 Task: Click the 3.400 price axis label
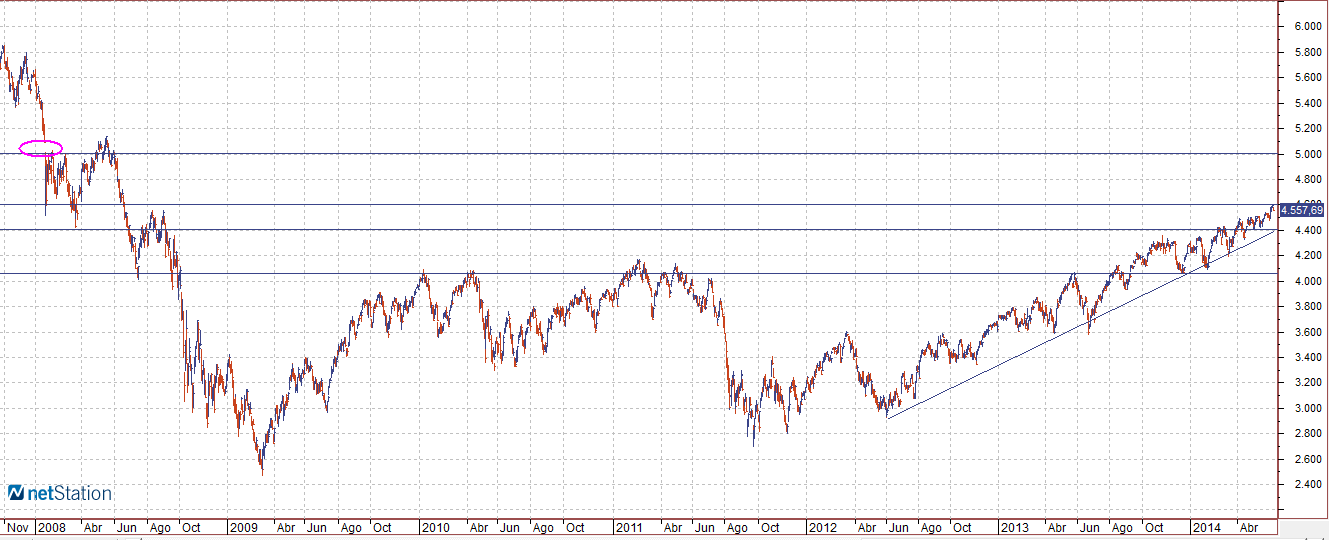(x=1308, y=357)
